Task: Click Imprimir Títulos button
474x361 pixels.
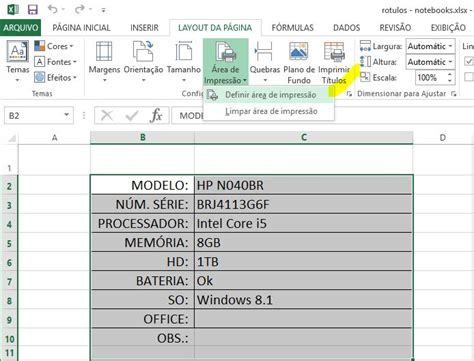Action: 334,62
